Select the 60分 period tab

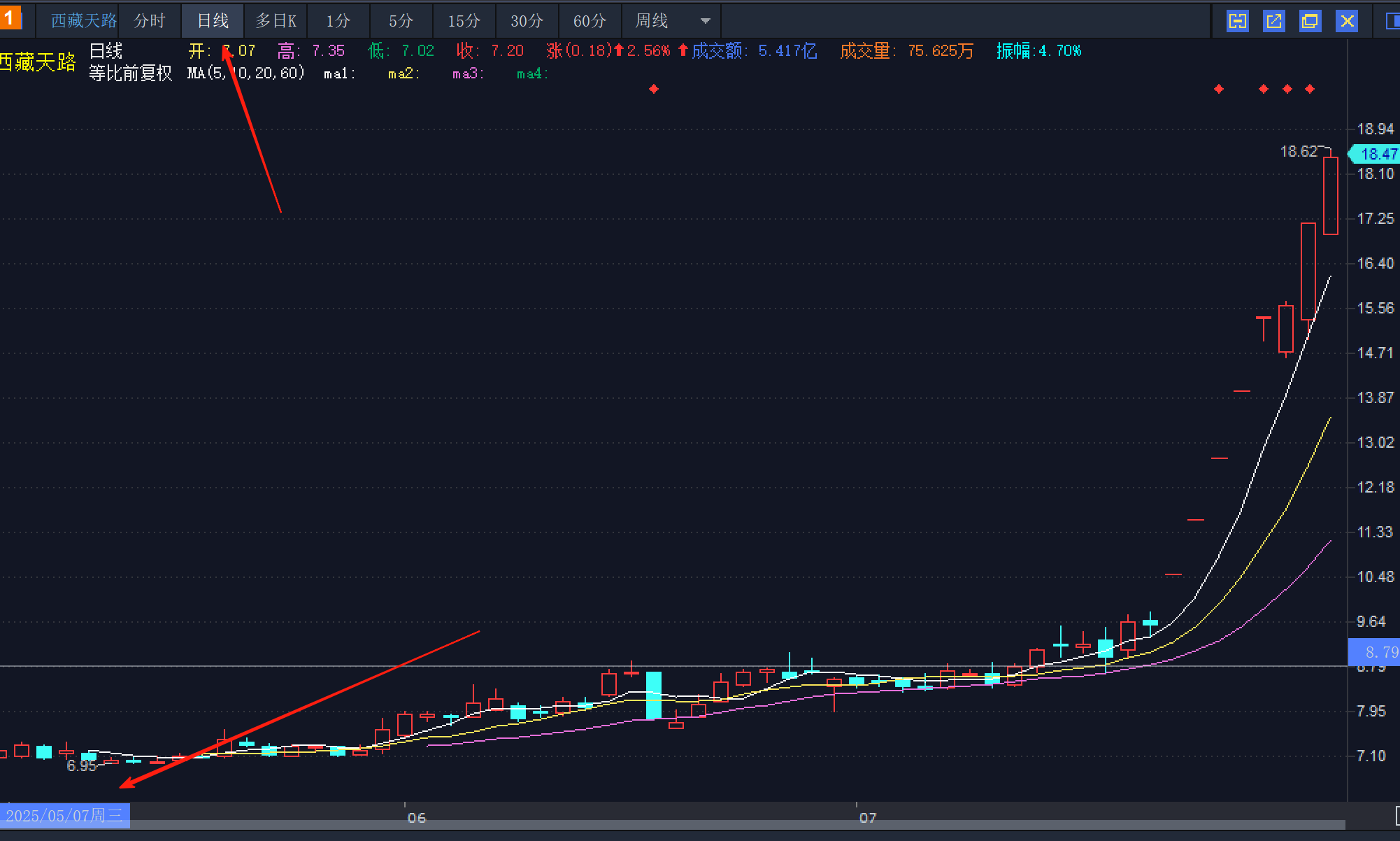(590, 21)
